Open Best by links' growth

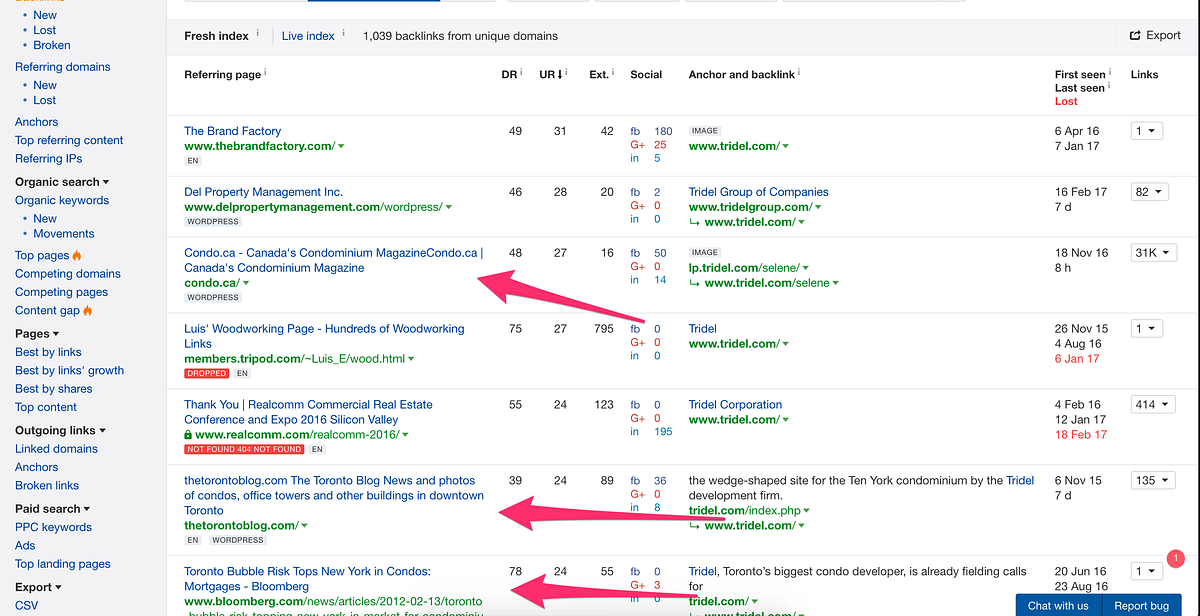69,370
